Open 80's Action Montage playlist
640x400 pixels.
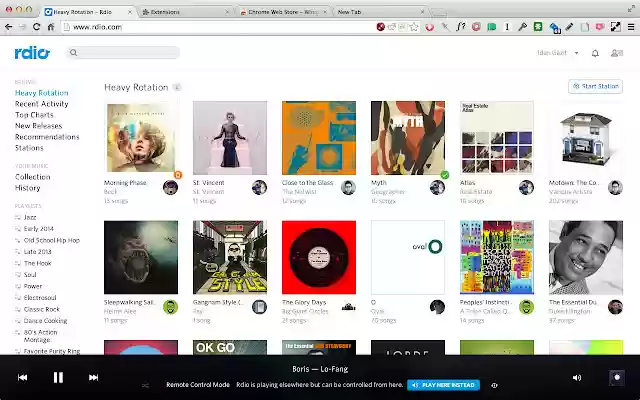(40, 336)
